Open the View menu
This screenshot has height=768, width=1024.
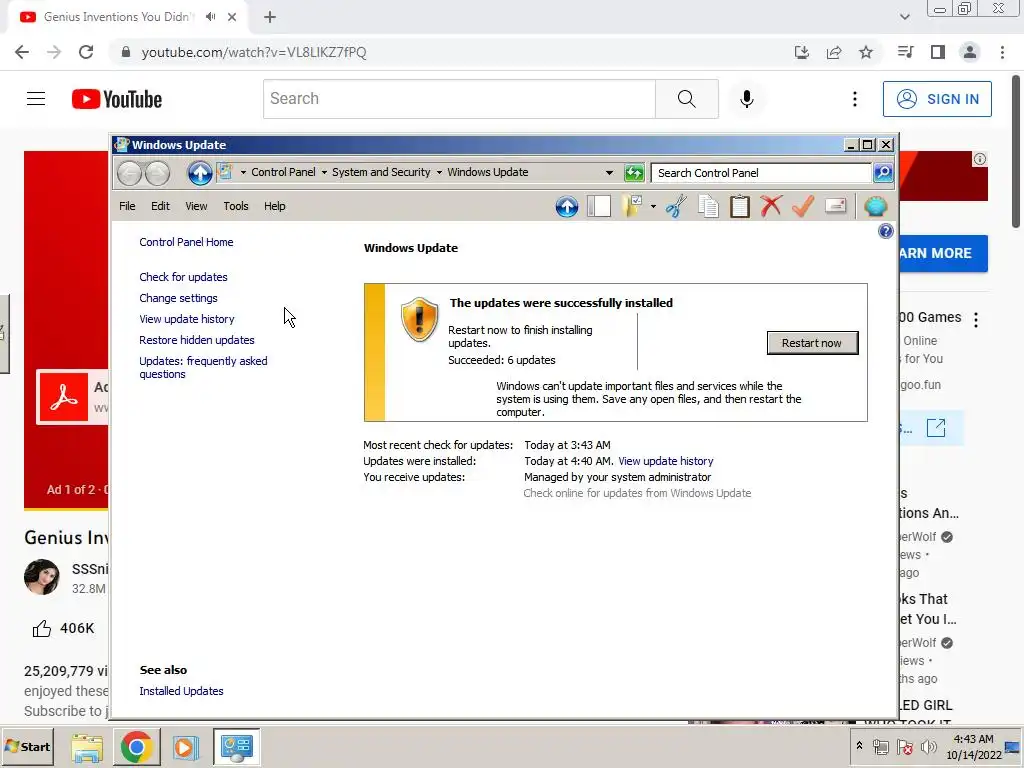coord(196,206)
